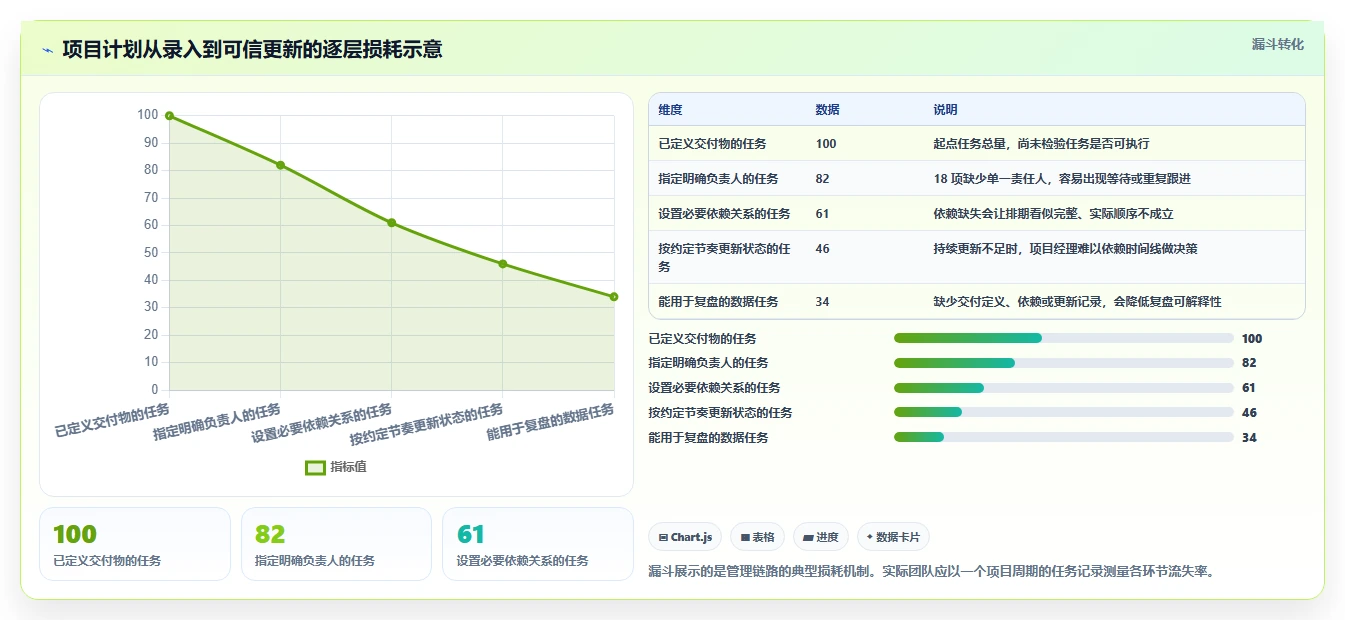Select the chart data point at value 100
The image size is (1345, 620).
pyautogui.click(x=169, y=116)
